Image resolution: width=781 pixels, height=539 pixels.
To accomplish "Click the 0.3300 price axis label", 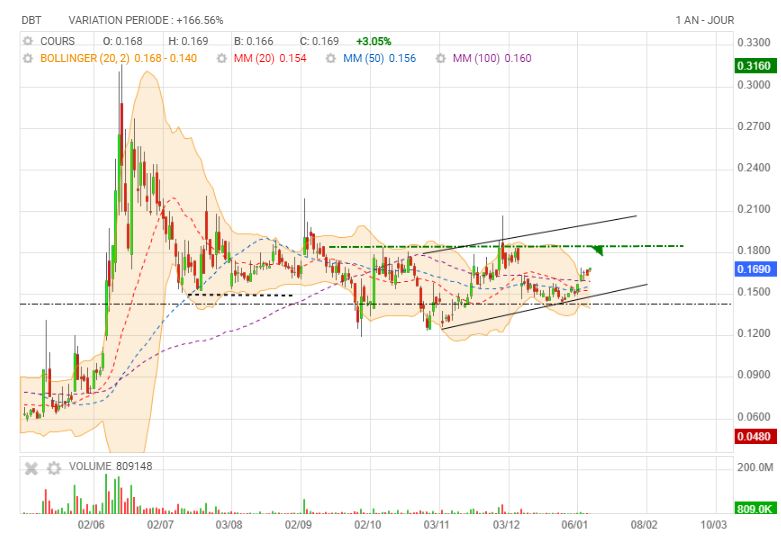I will point(754,43).
